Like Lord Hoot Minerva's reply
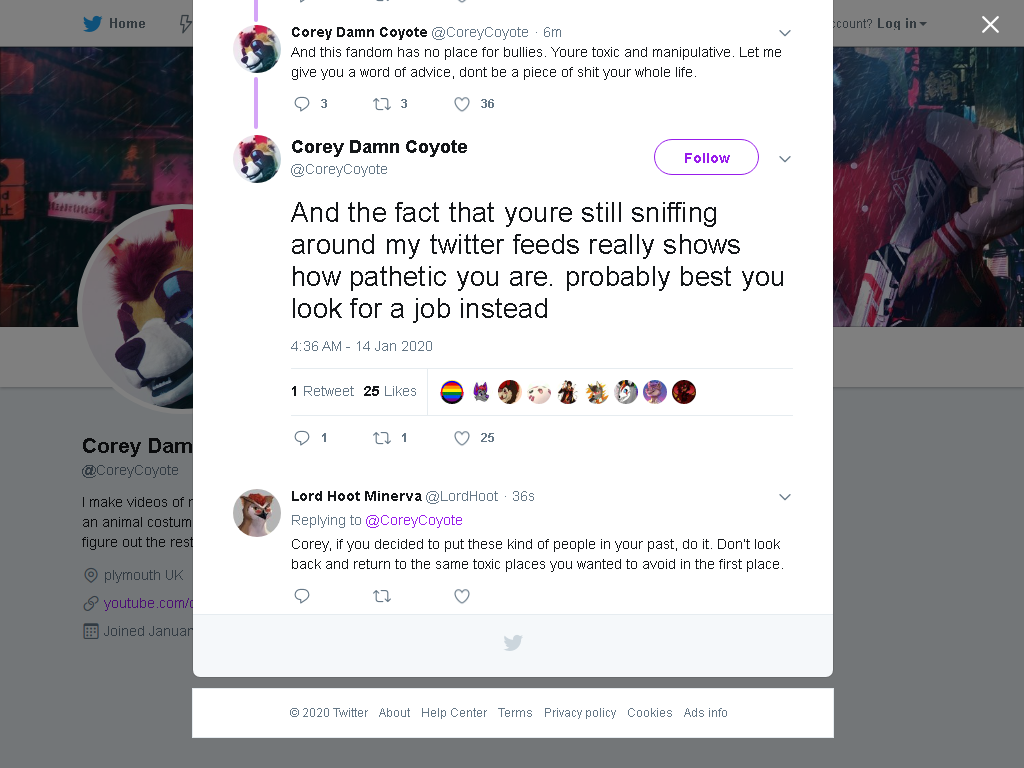 tap(462, 596)
